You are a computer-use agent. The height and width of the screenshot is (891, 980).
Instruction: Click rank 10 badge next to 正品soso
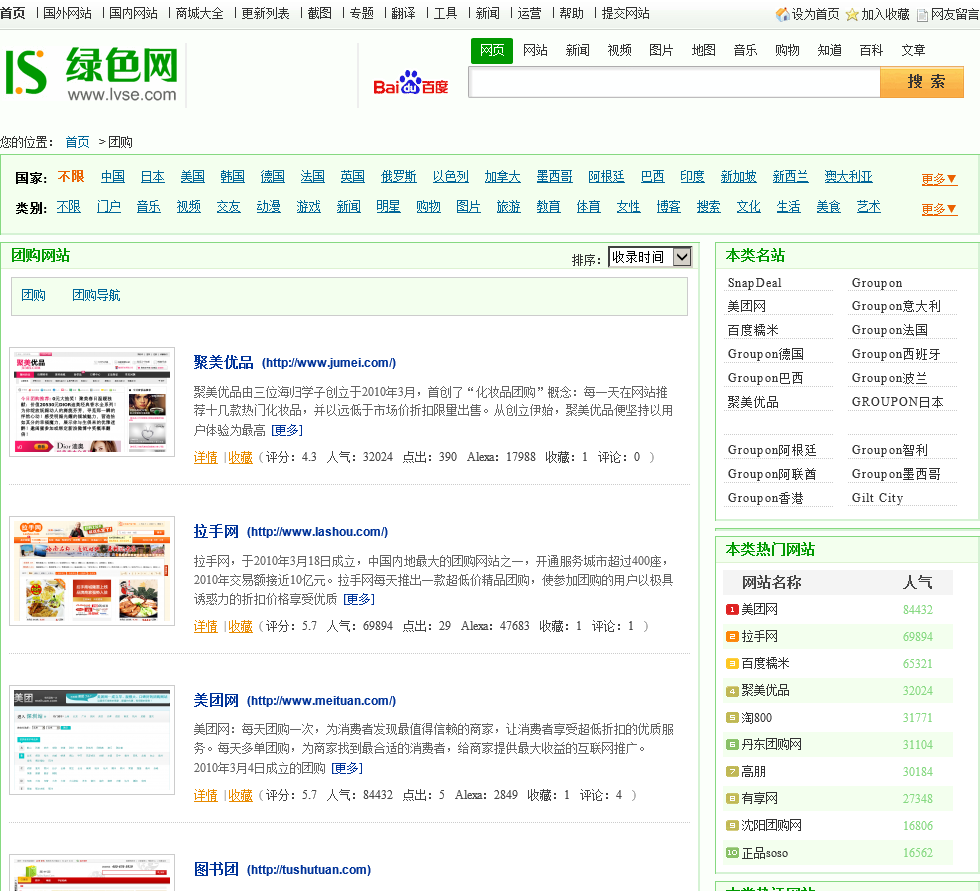tap(732, 852)
